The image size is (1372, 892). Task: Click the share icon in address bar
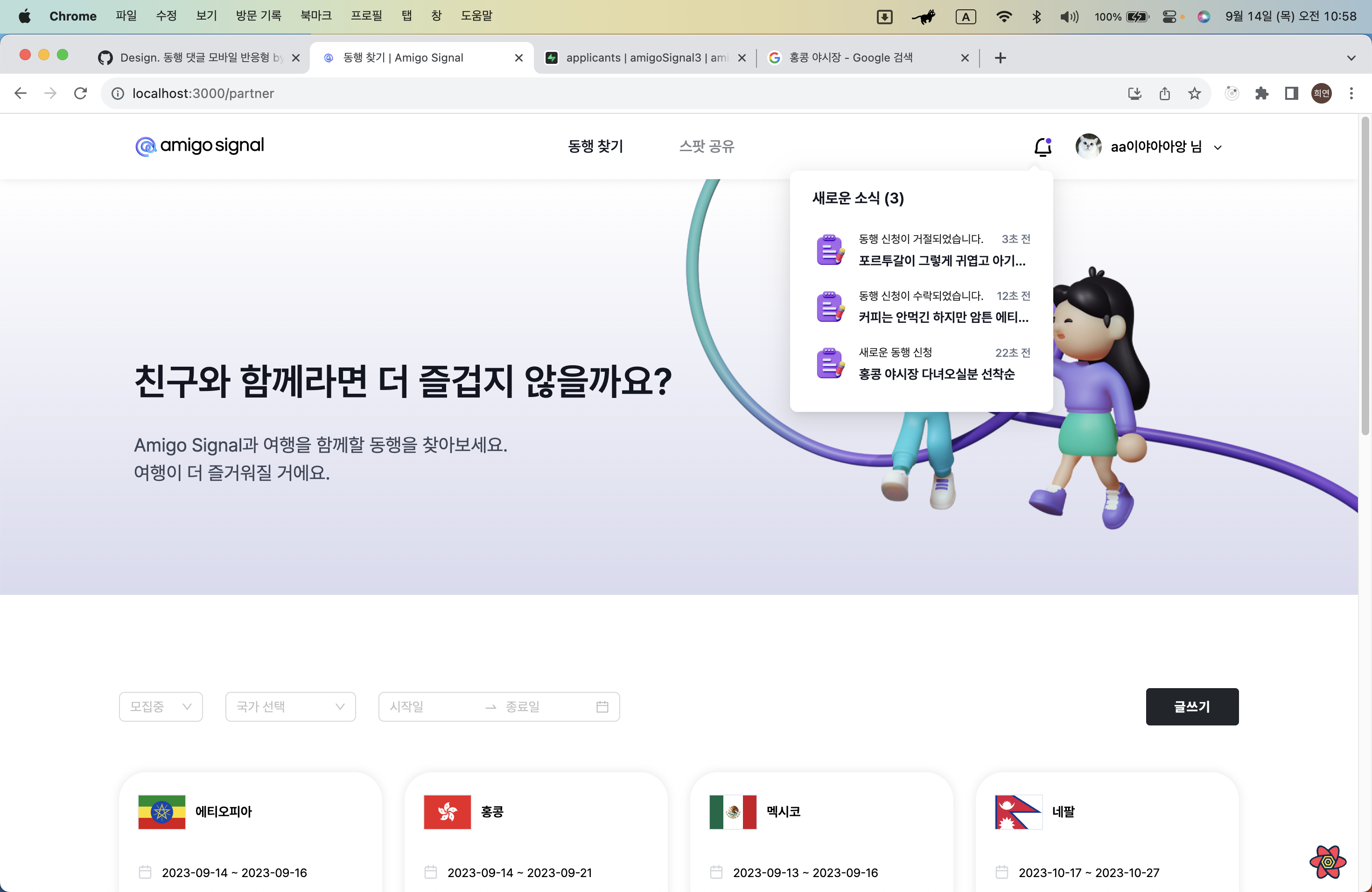[x=1164, y=93]
